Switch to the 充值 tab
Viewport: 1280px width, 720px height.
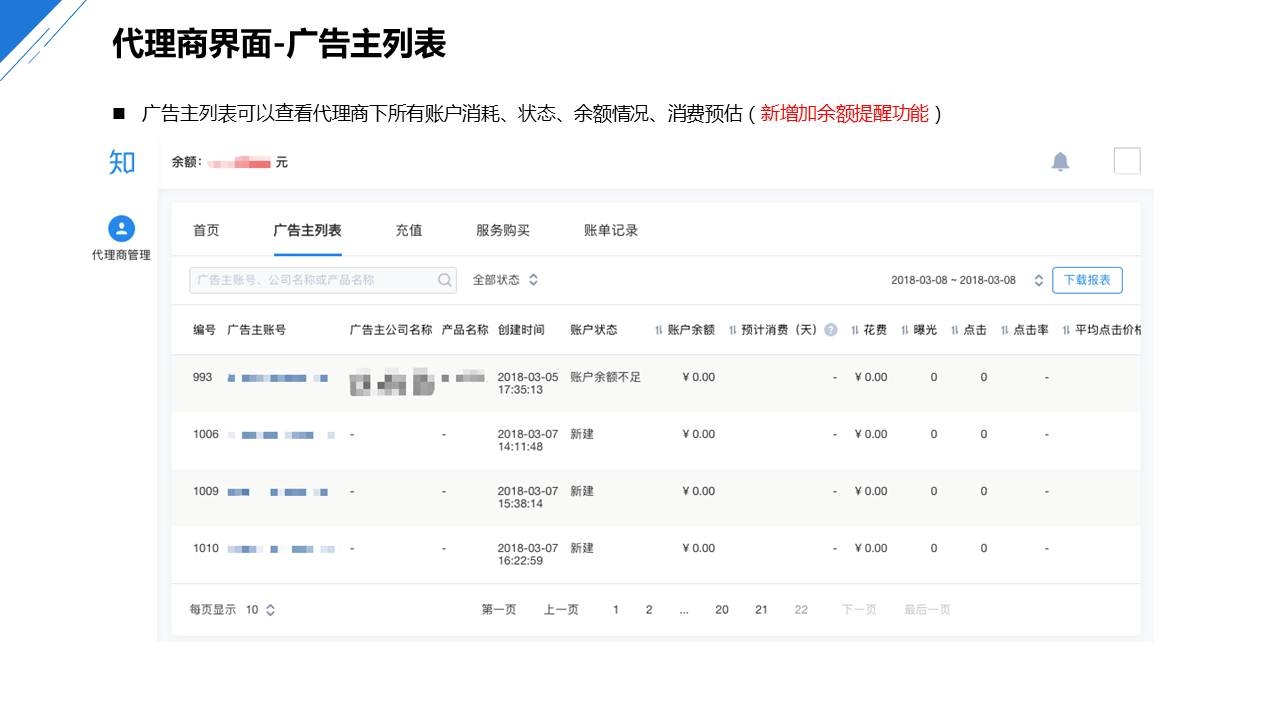(x=409, y=231)
